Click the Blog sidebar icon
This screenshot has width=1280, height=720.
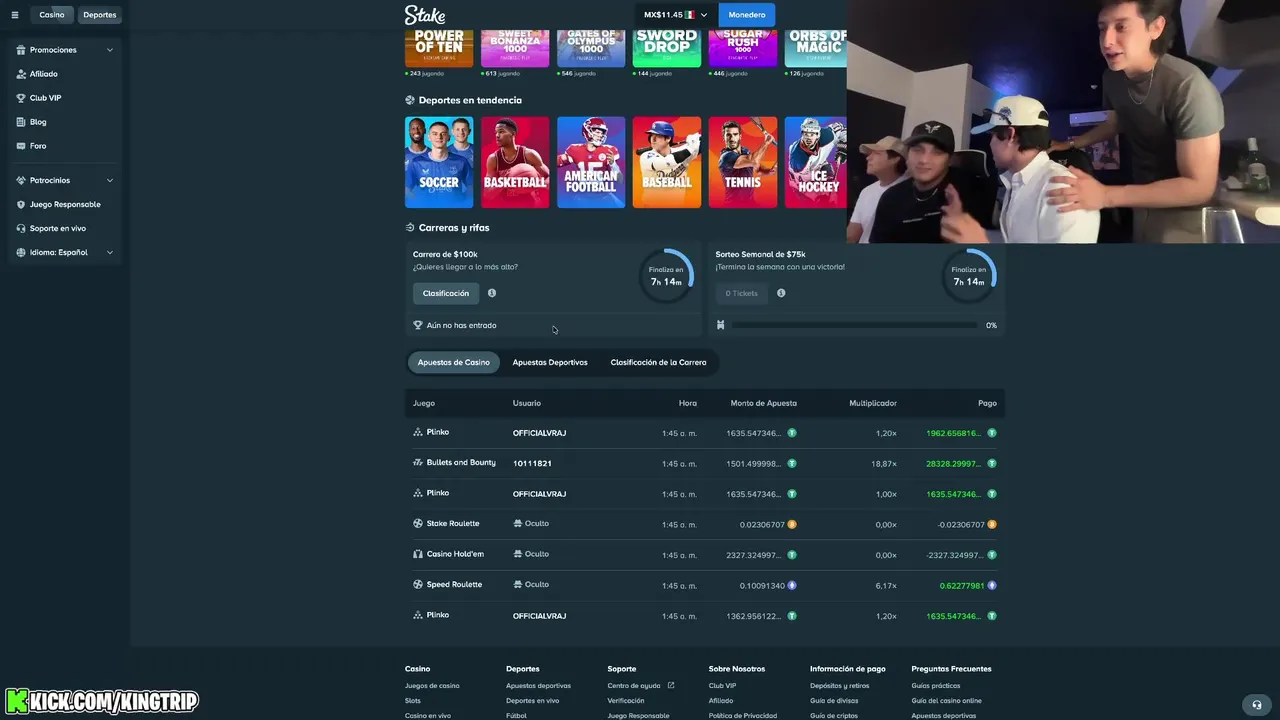click(21, 122)
